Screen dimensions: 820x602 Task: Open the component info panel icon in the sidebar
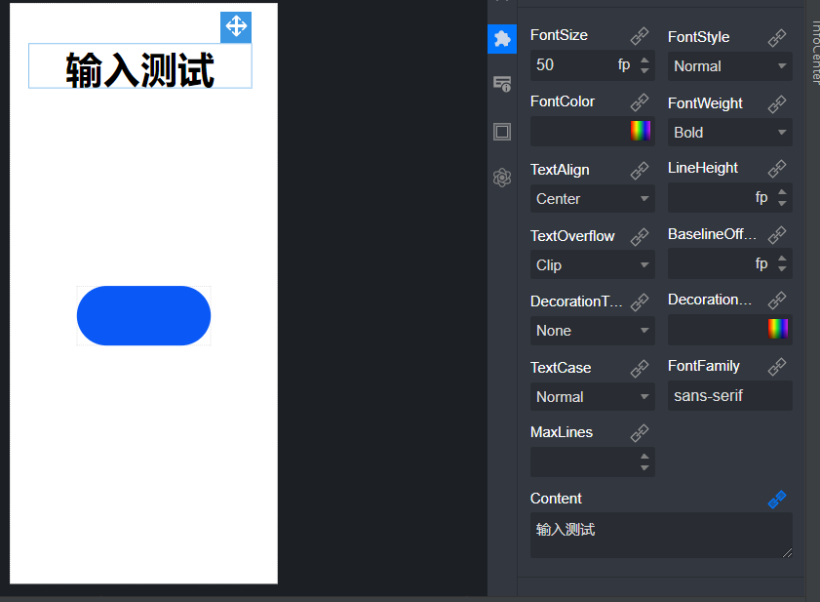point(502,84)
